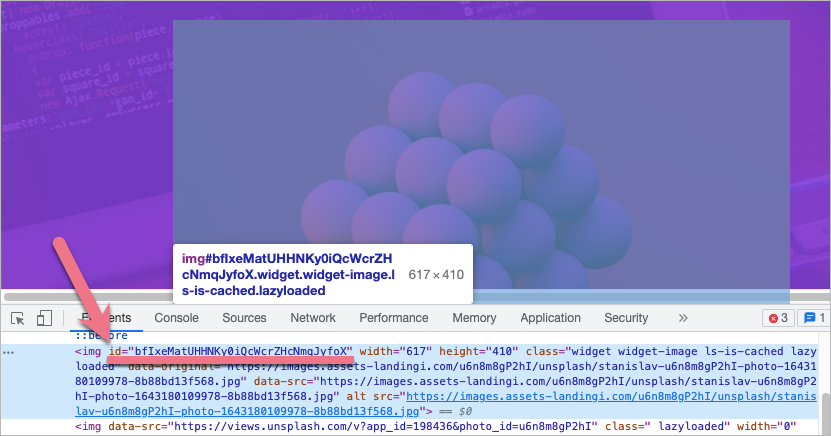Switch to the Console tab
This screenshot has width=831, height=436.
point(176,318)
